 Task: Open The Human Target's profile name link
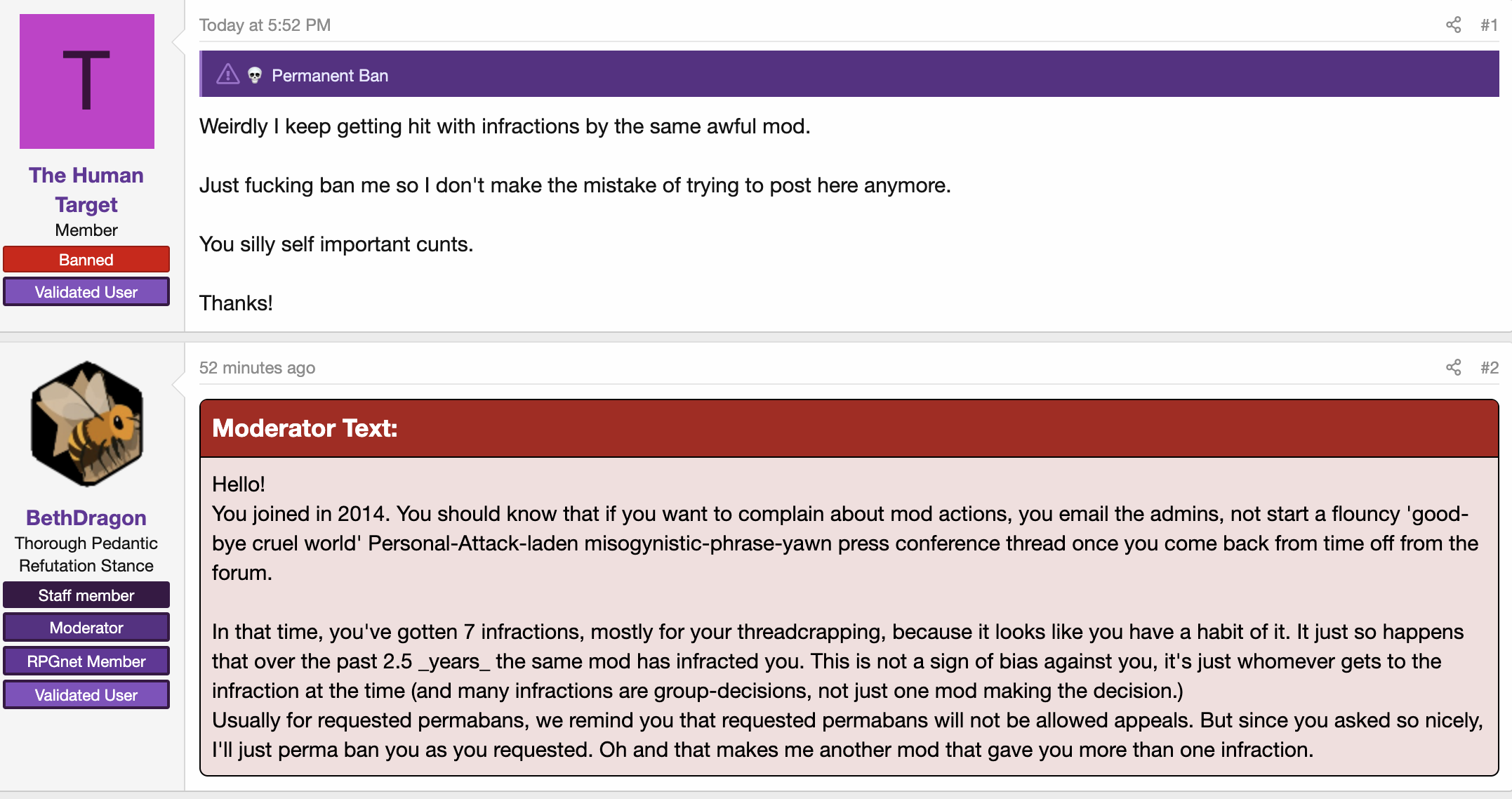pyautogui.click(x=86, y=190)
